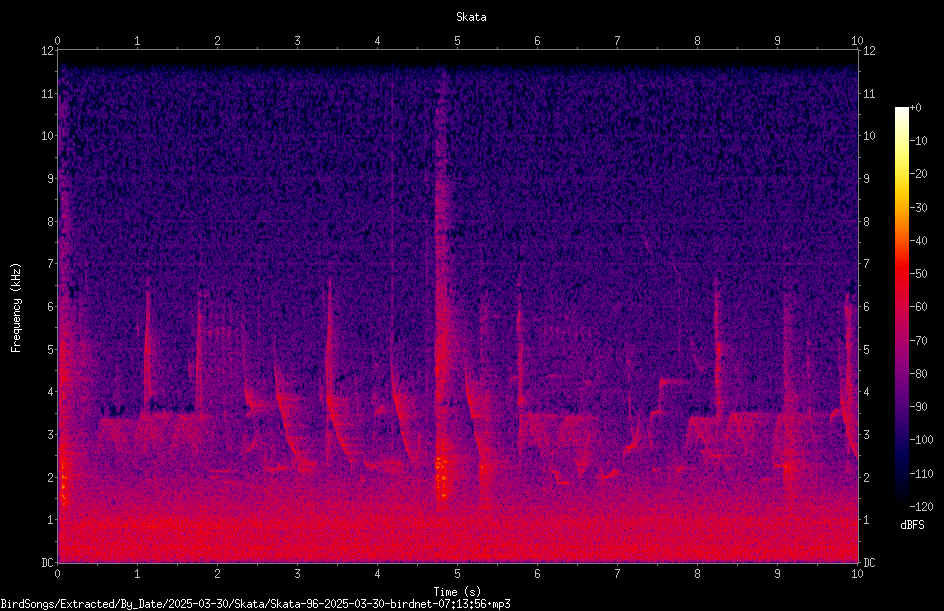The width and height of the screenshot is (944, 611).
Task: Click the "-30" color scale value
Action: (918, 208)
